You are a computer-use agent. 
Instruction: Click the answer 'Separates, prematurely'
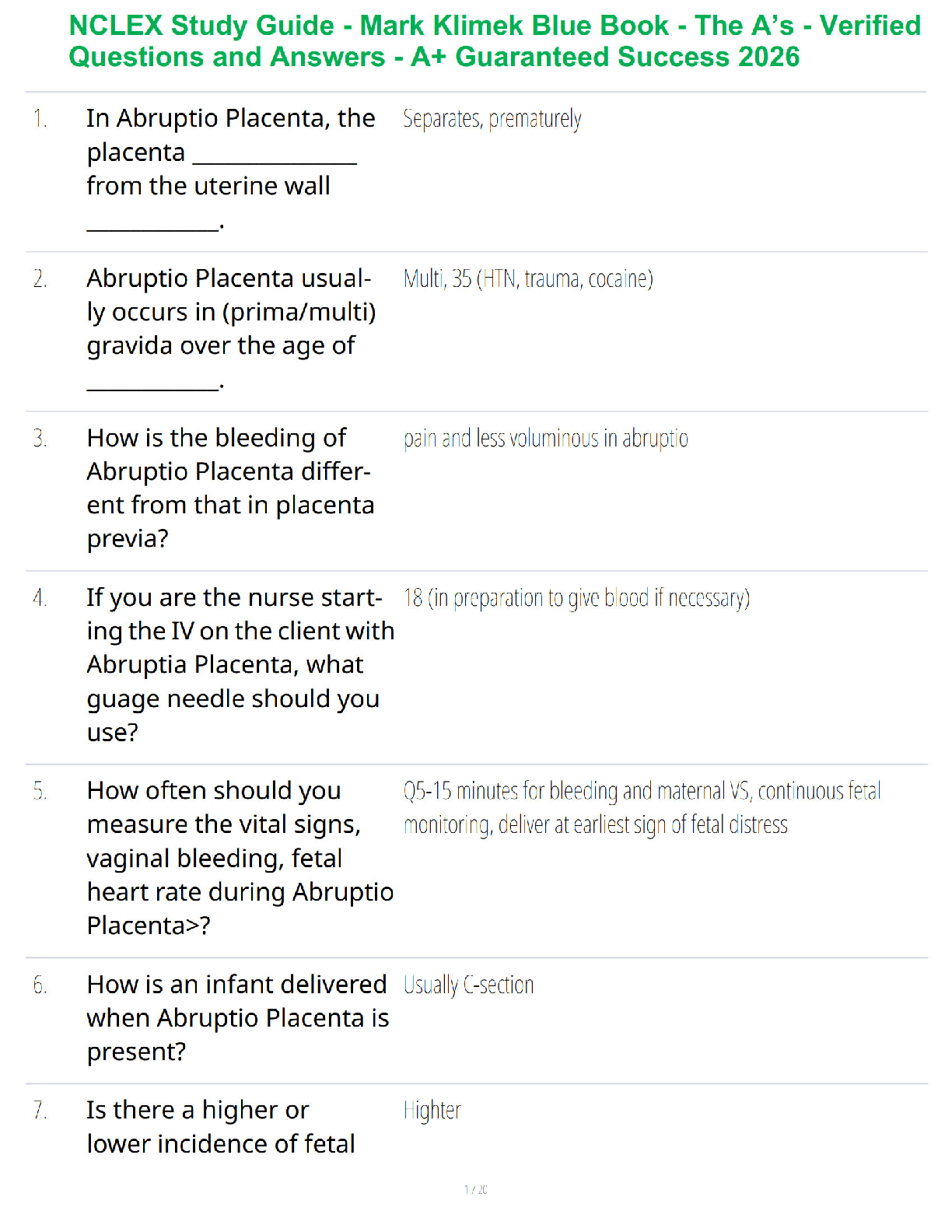pos(492,119)
